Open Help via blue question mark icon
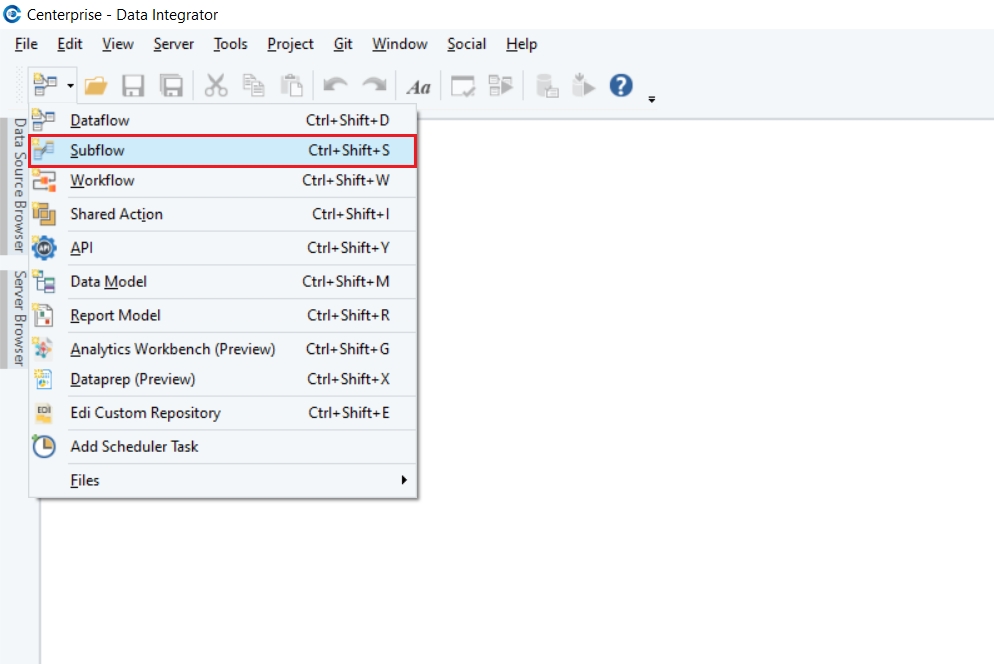994x664 pixels. (621, 85)
